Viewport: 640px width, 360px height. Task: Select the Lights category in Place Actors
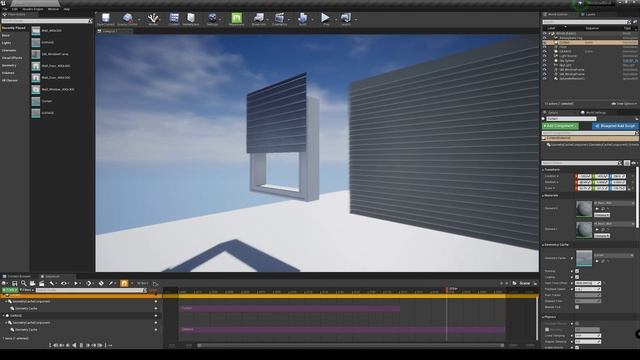pos(6,43)
